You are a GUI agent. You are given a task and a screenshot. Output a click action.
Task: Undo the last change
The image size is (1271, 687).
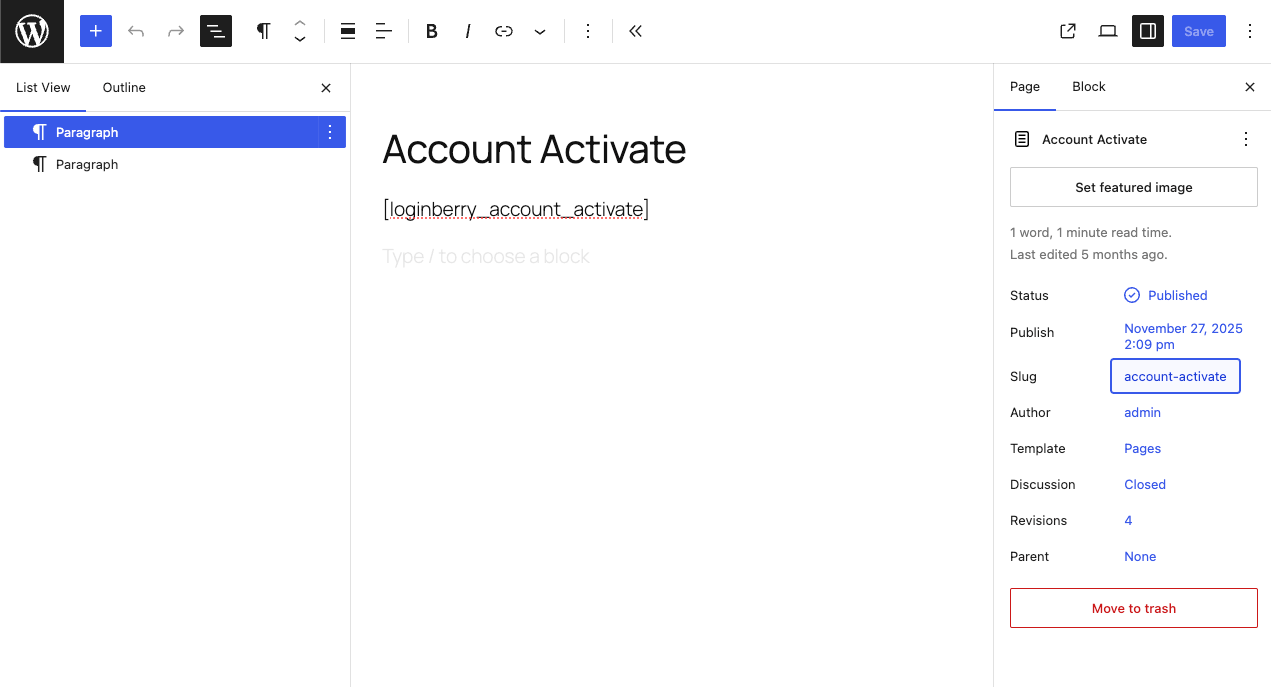[136, 31]
